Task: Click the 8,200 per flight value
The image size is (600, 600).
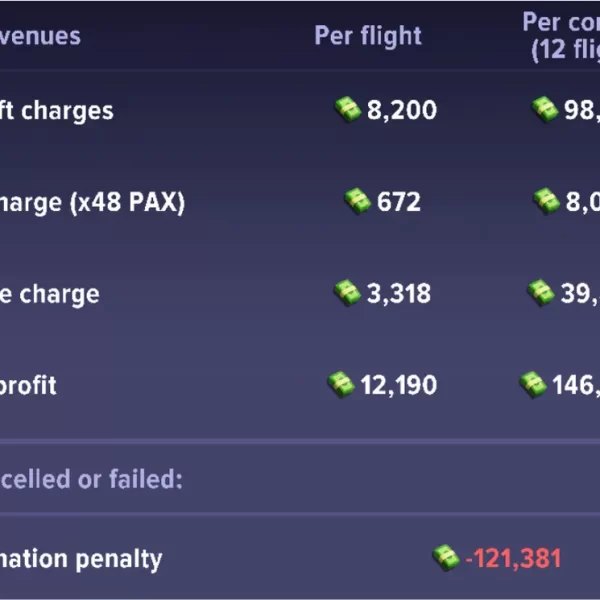Action: pos(402,110)
